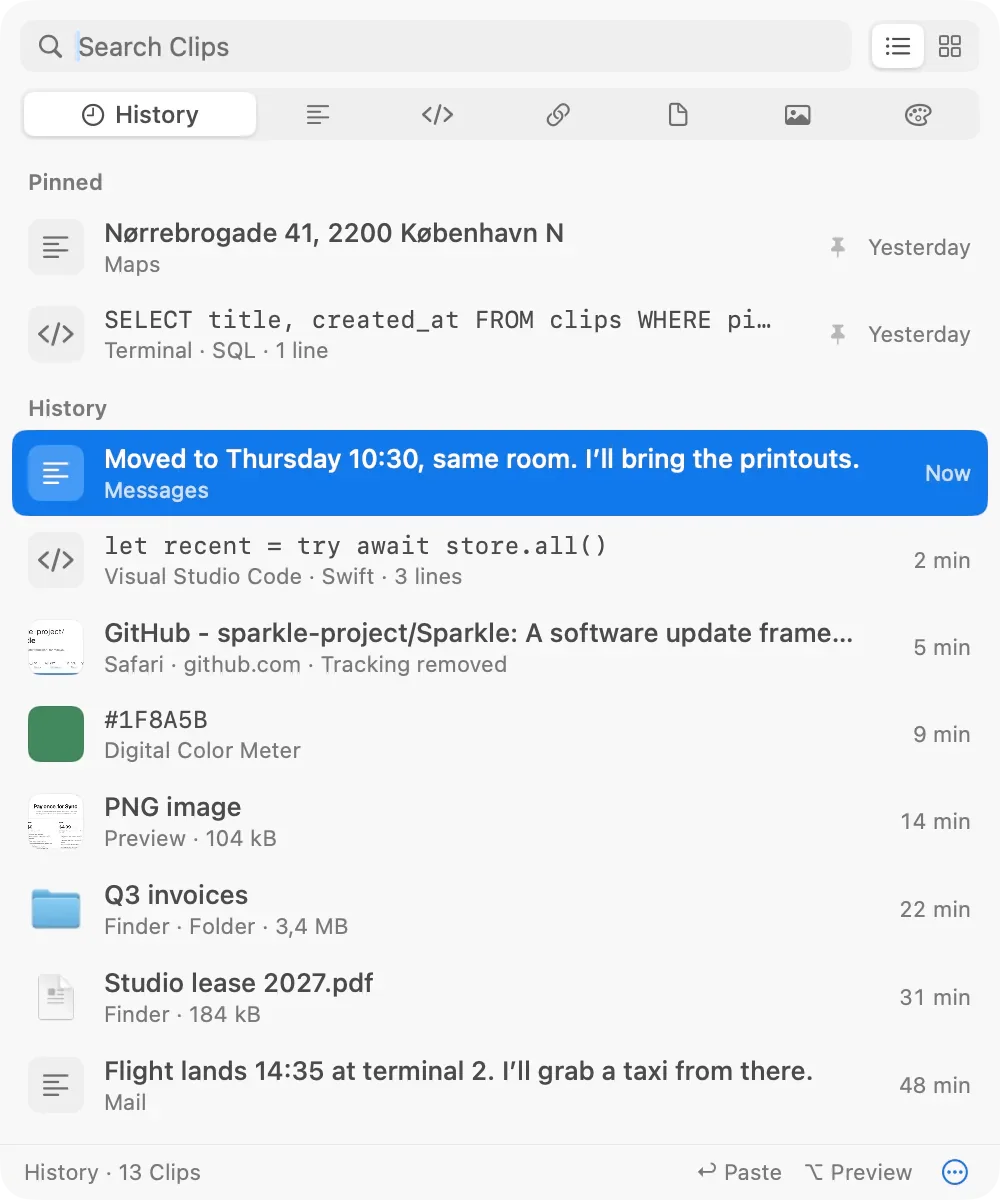The width and height of the screenshot is (1000, 1200).
Task: Click the 9 min timestamp
Action: (941, 734)
